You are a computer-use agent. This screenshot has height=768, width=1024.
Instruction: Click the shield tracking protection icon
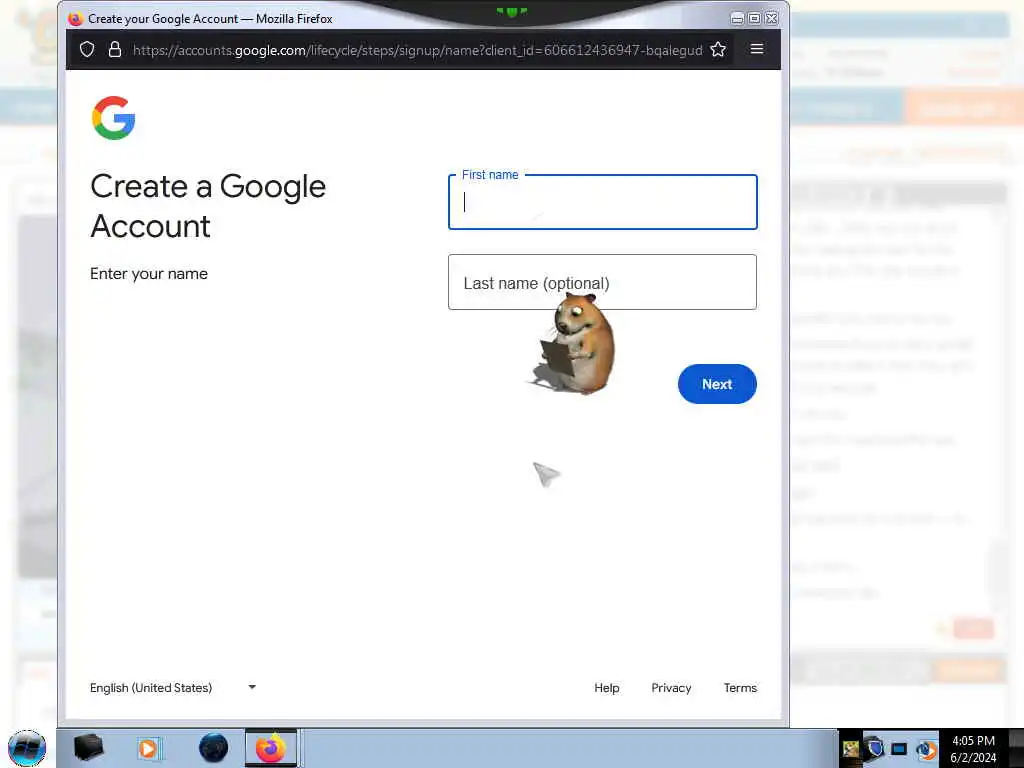pyautogui.click(x=87, y=50)
